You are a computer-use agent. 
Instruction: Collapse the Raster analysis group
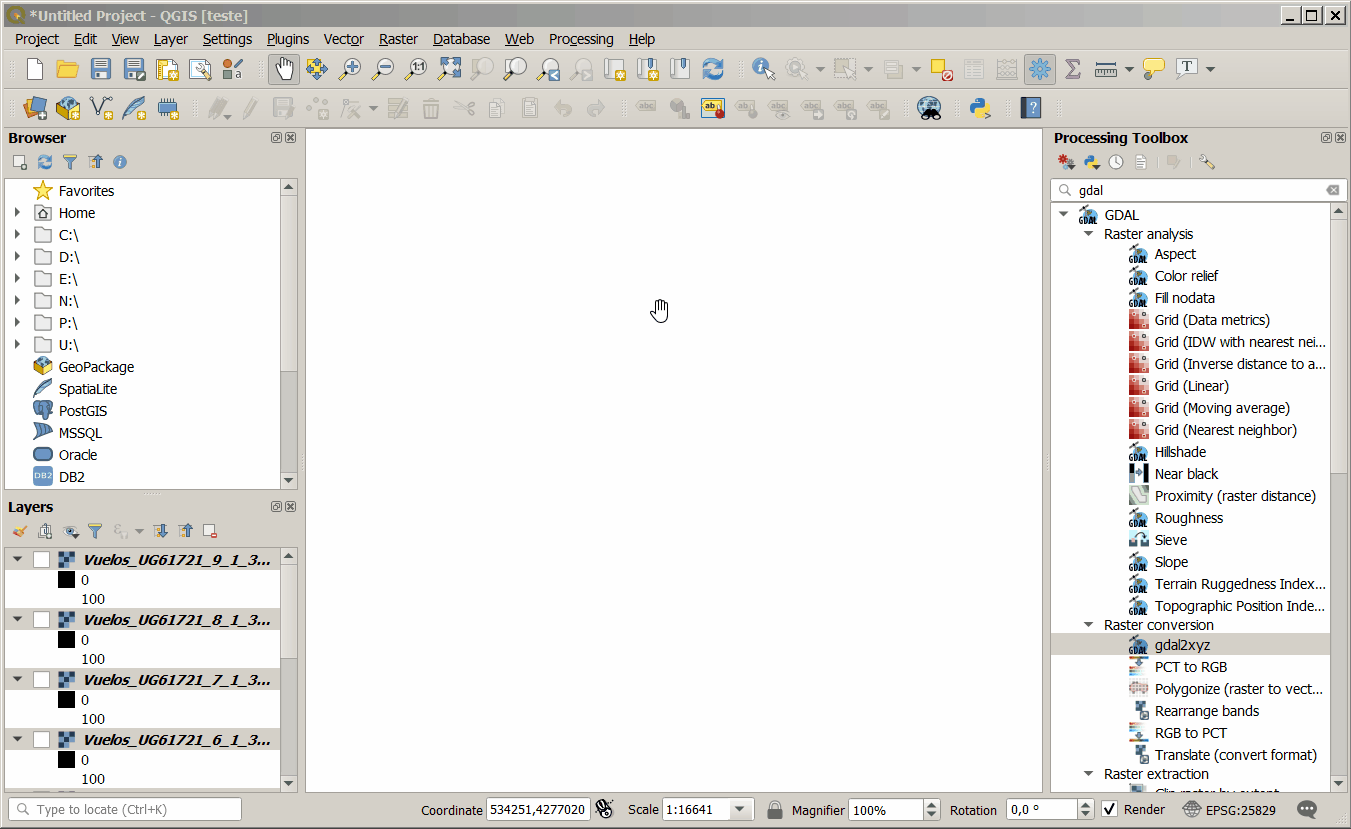pos(1089,234)
